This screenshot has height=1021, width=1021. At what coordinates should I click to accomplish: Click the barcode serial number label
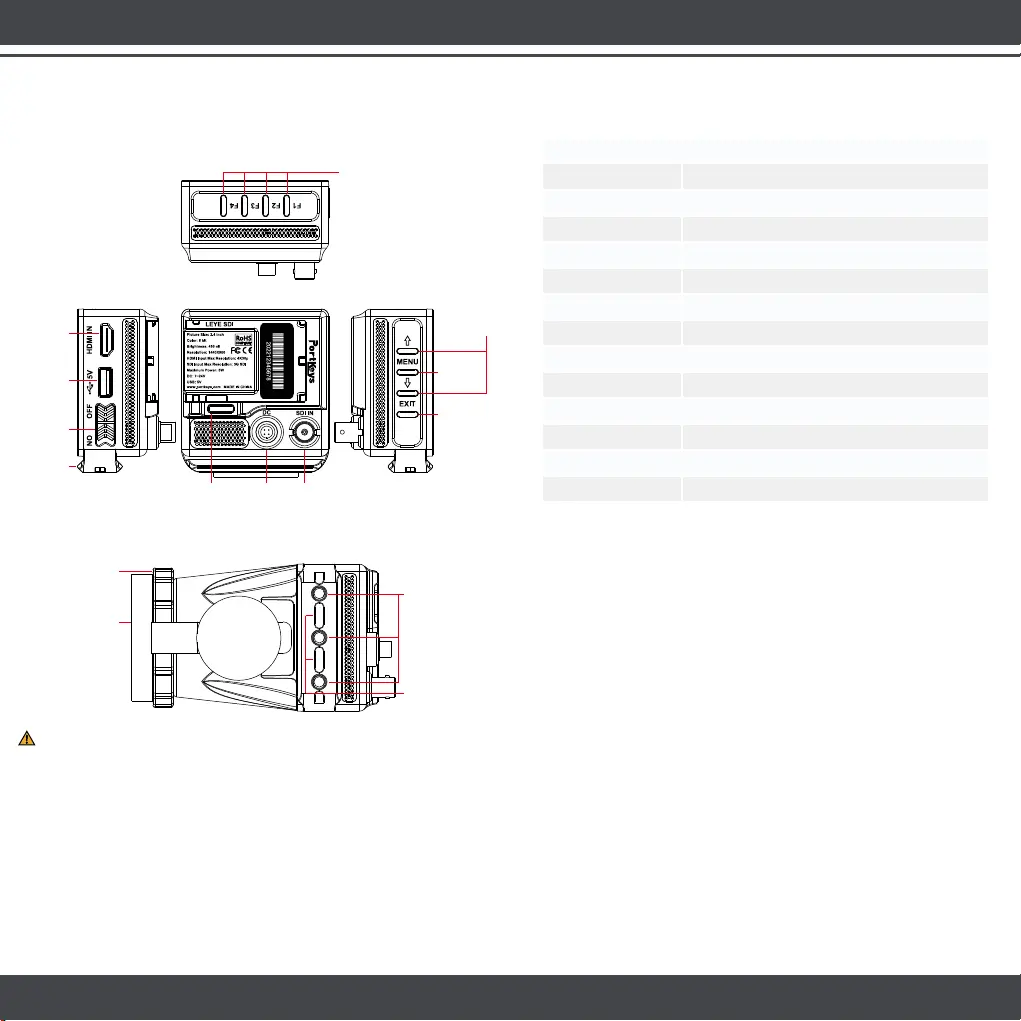coord(278,362)
